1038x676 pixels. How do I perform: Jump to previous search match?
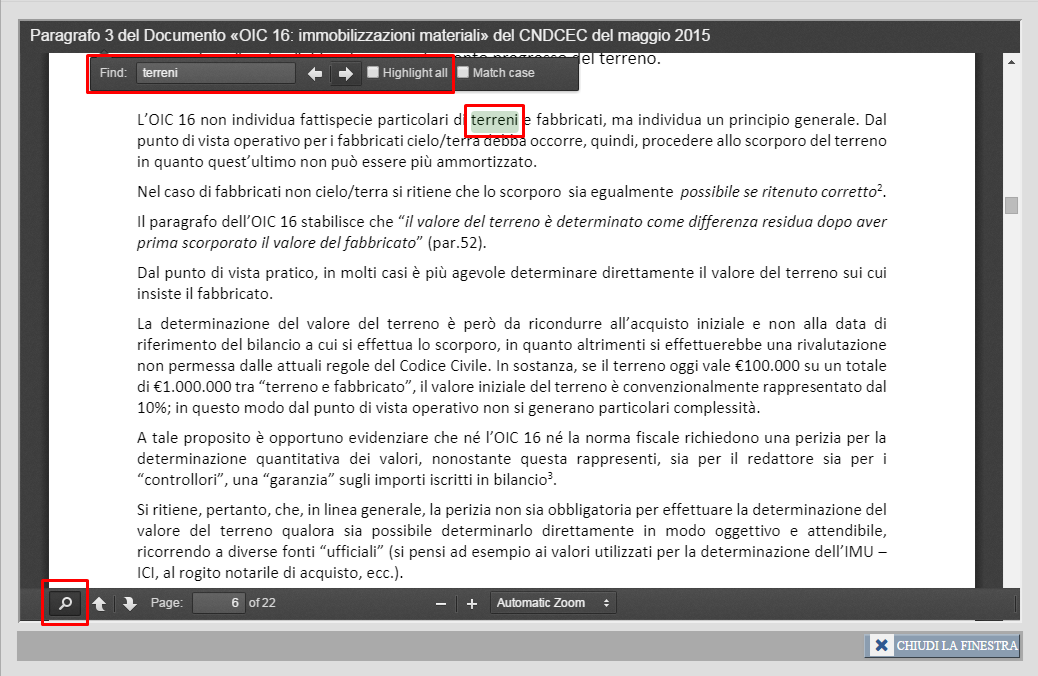click(315, 73)
